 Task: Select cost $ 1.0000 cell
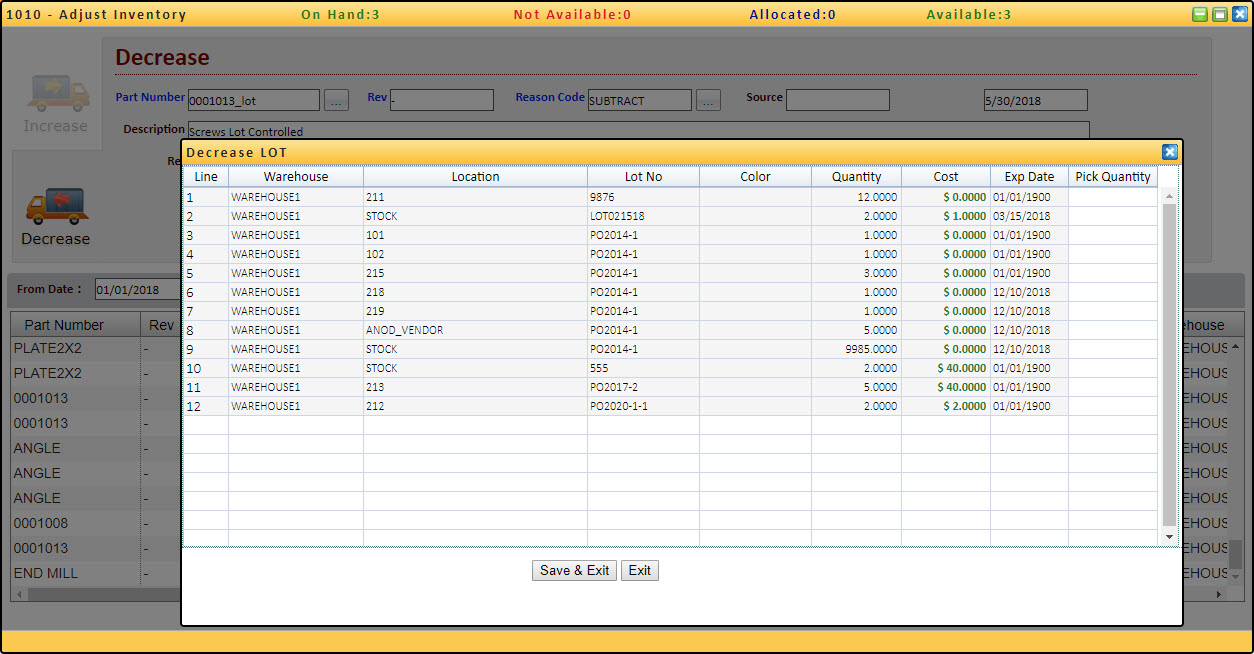coord(946,216)
